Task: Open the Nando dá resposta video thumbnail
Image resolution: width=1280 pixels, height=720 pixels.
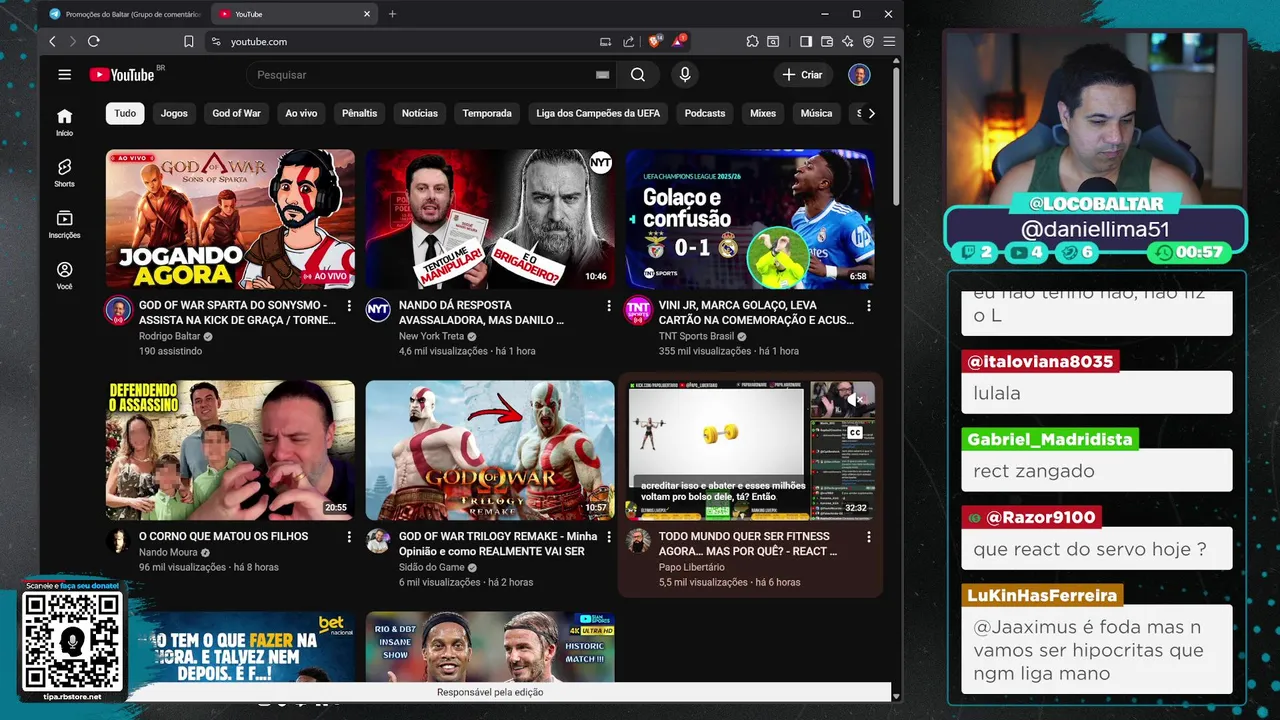Action: [x=490, y=219]
